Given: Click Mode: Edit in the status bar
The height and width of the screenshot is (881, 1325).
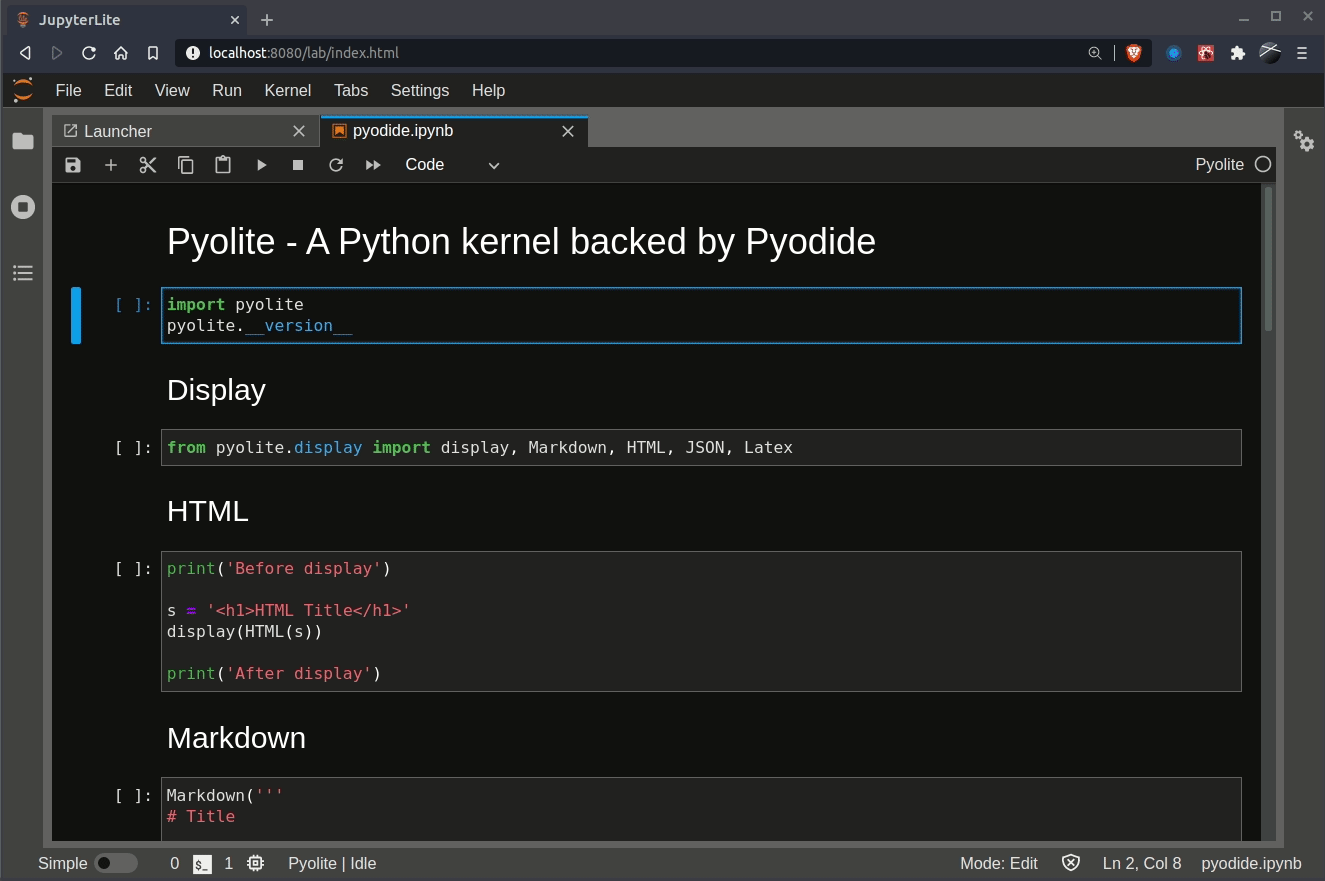Looking at the screenshot, I should (999, 863).
